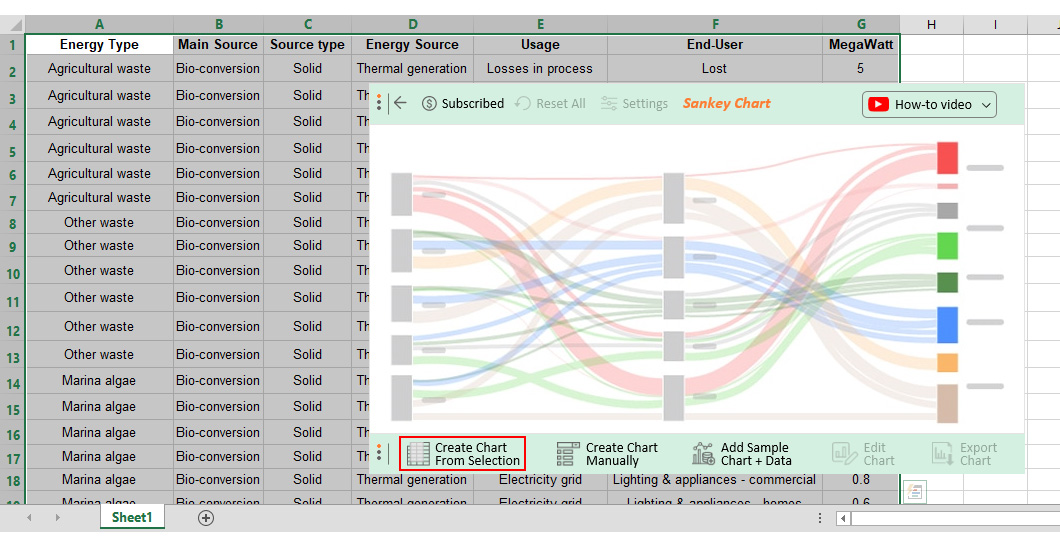Click the Reset All icon
The height and width of the screenshot is (547, 1060).
(523, 103)
